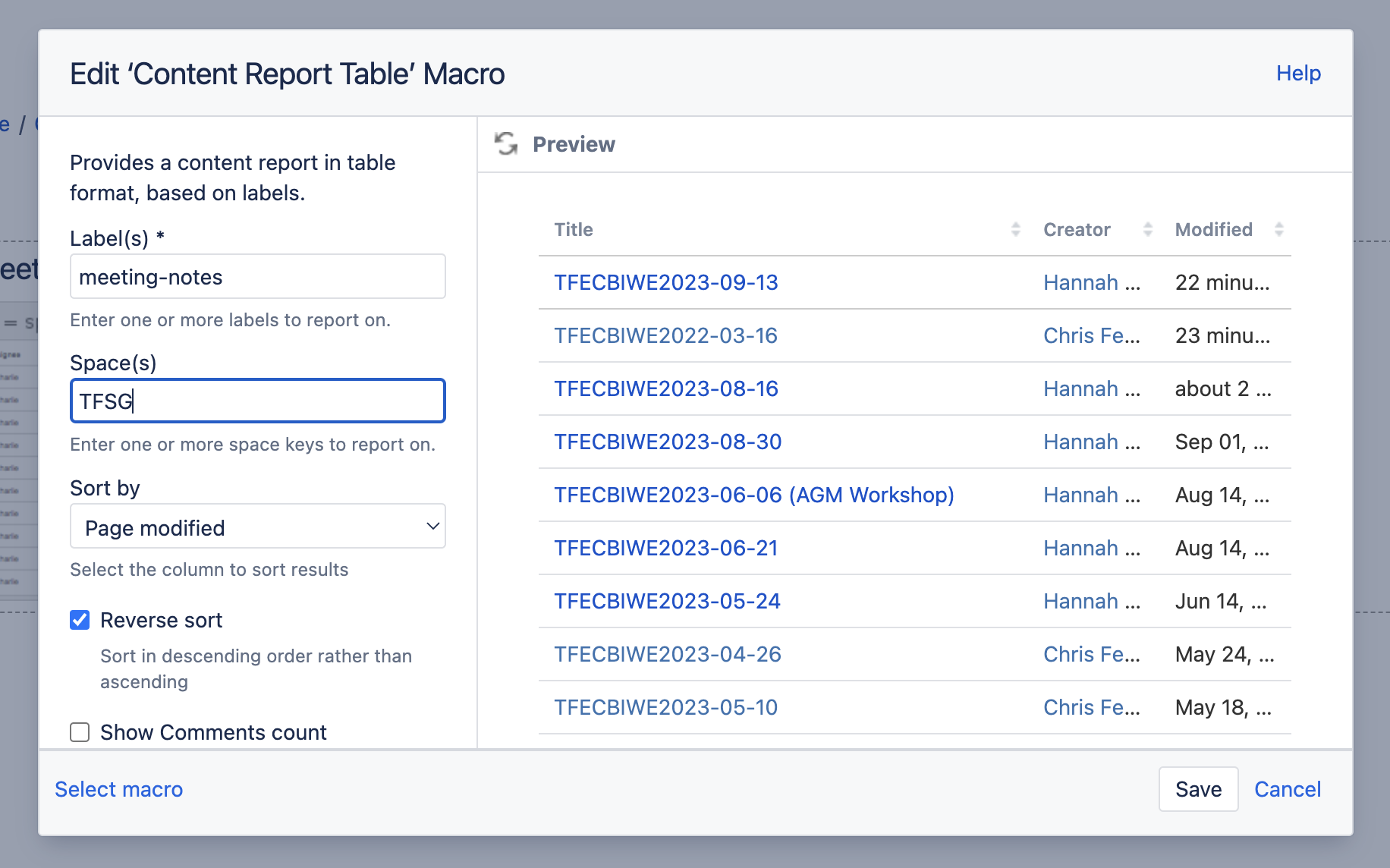1390x868 pixels.
Task: Click the 'Jun 14, ...' modified cell
Action: pyautogui.click(x=1222, y=601)
